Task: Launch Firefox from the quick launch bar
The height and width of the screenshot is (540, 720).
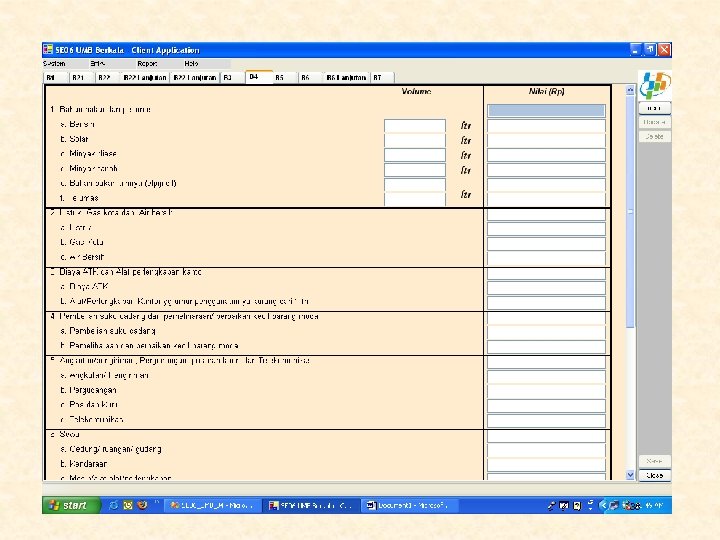Action: point(142,506)
